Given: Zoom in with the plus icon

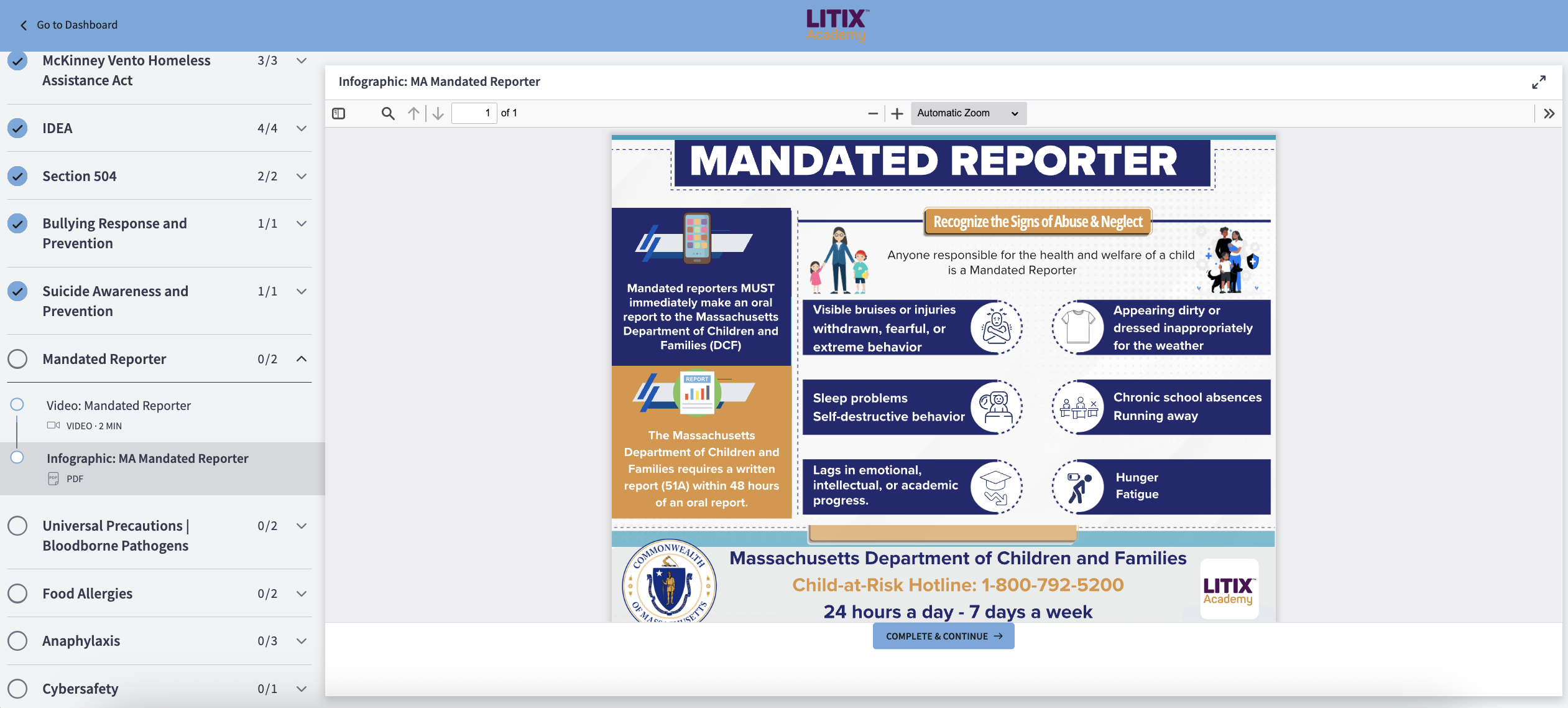Looking at the screenshot, I should point(897,113).
